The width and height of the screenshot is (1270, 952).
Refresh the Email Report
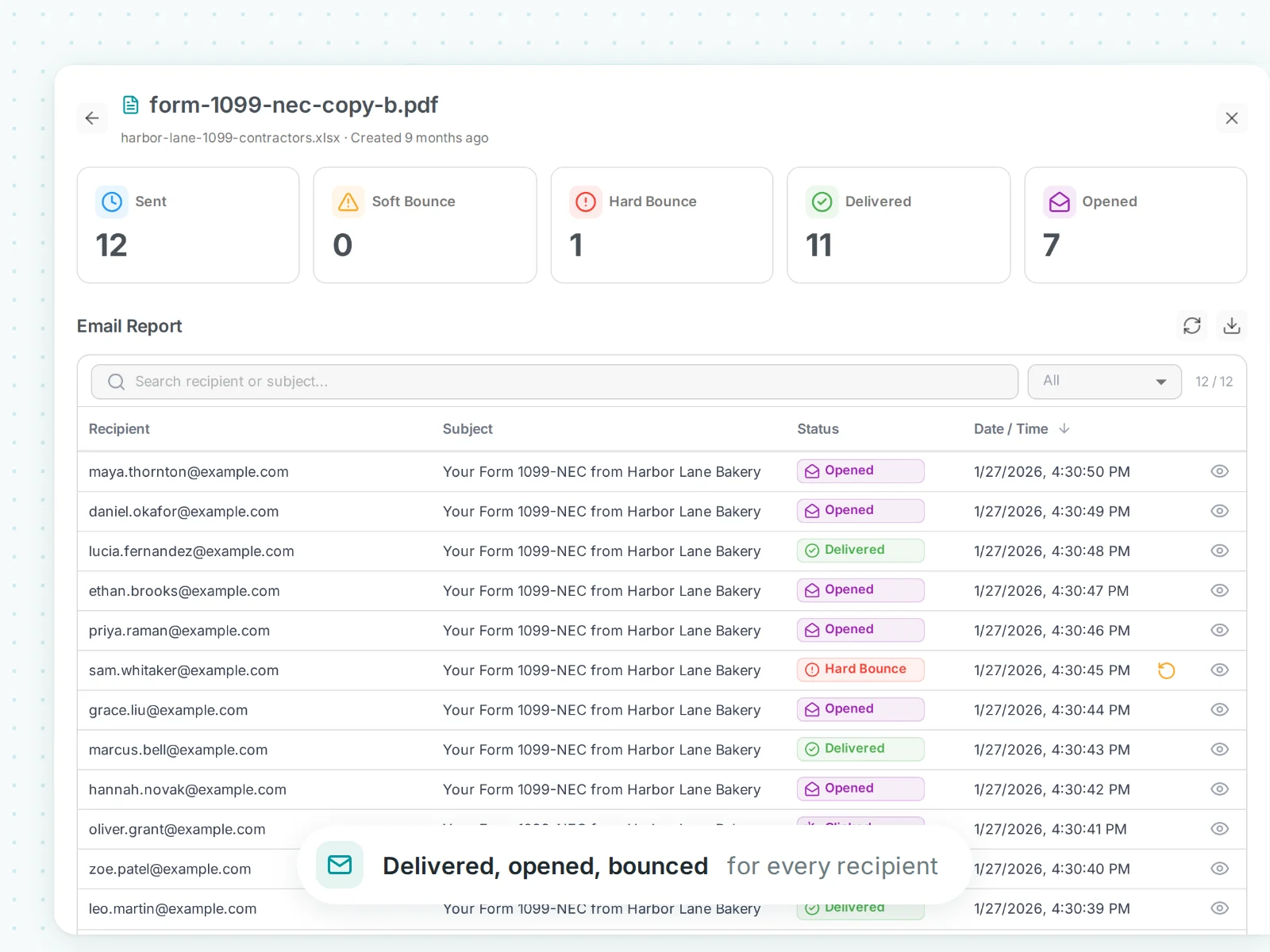click(x=1191, y=325)
